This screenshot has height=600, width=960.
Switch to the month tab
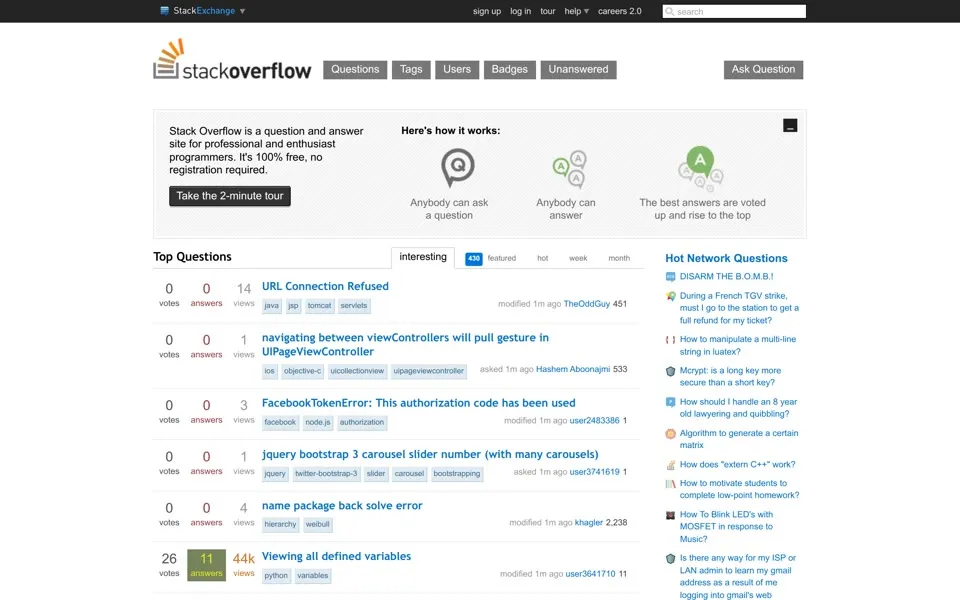619,258
